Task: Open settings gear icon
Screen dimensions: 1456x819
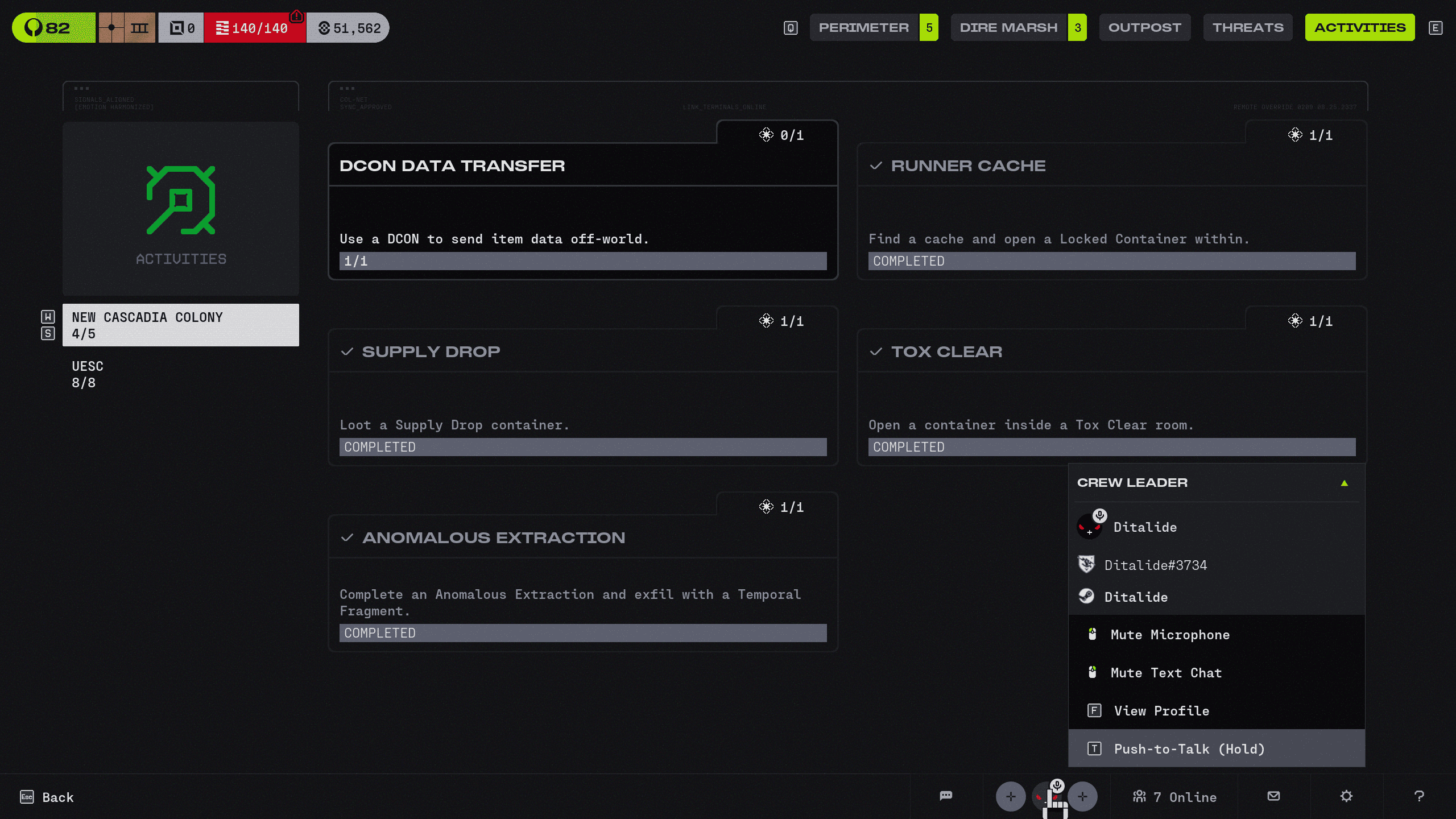Action: [1346, 796]
